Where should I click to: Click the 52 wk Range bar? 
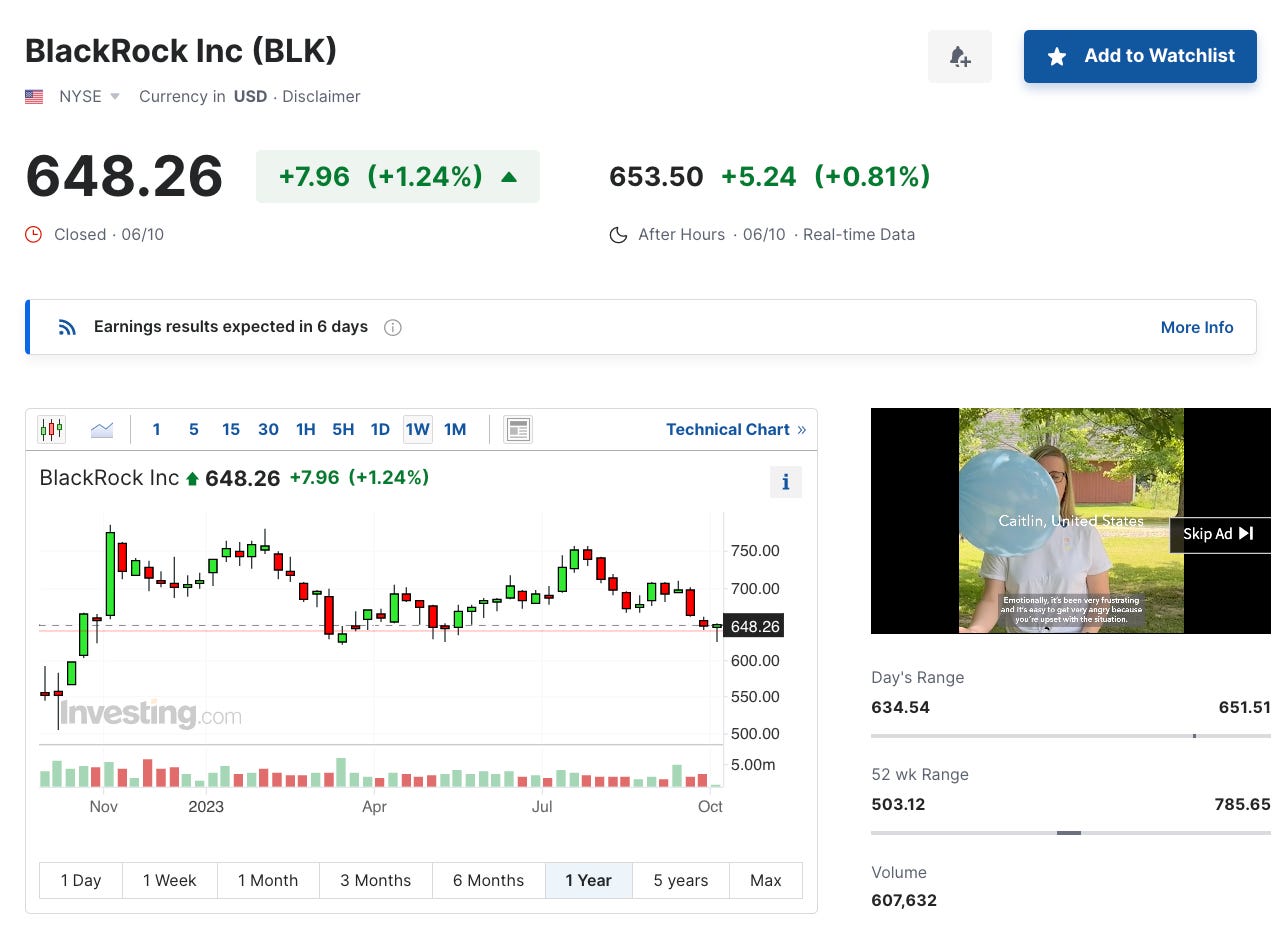[x=1071, y=833]
